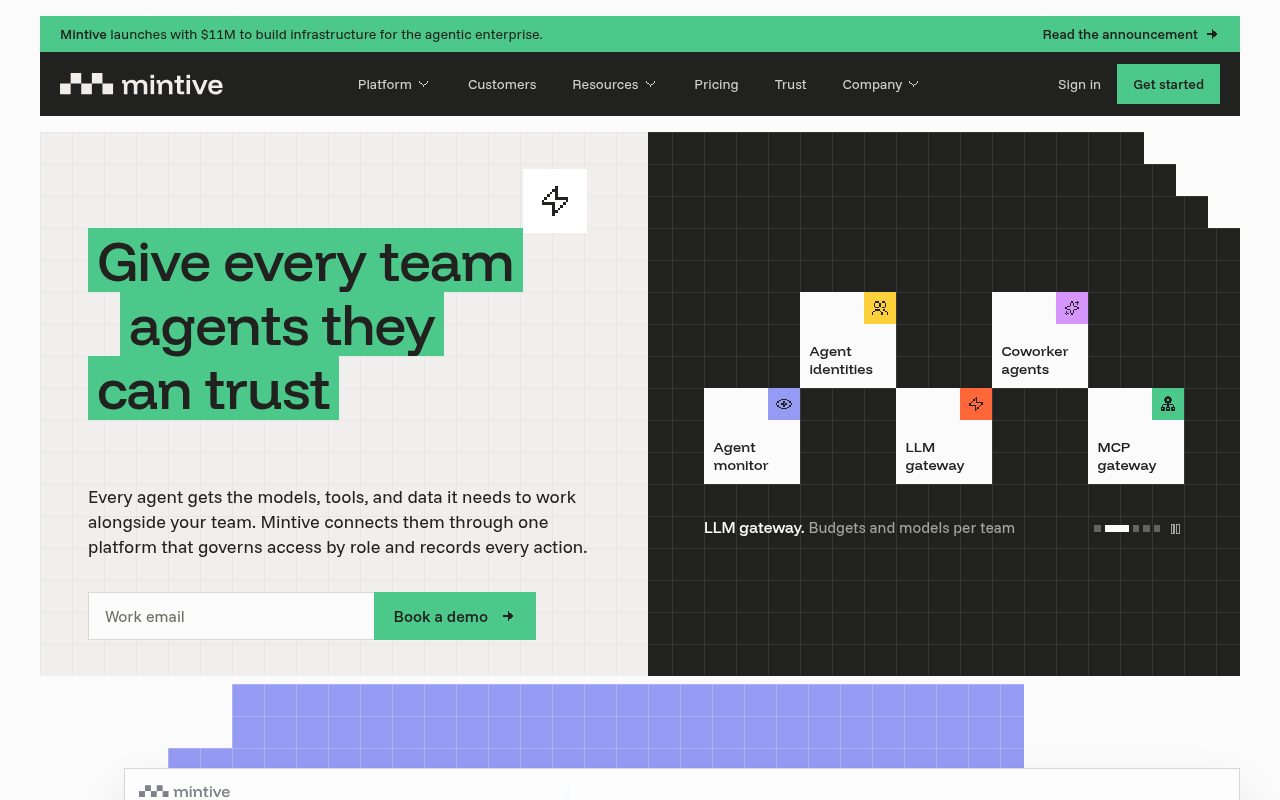
Task: Click the orange LLM gateway bolt icon
Action: tap(976, 404)
